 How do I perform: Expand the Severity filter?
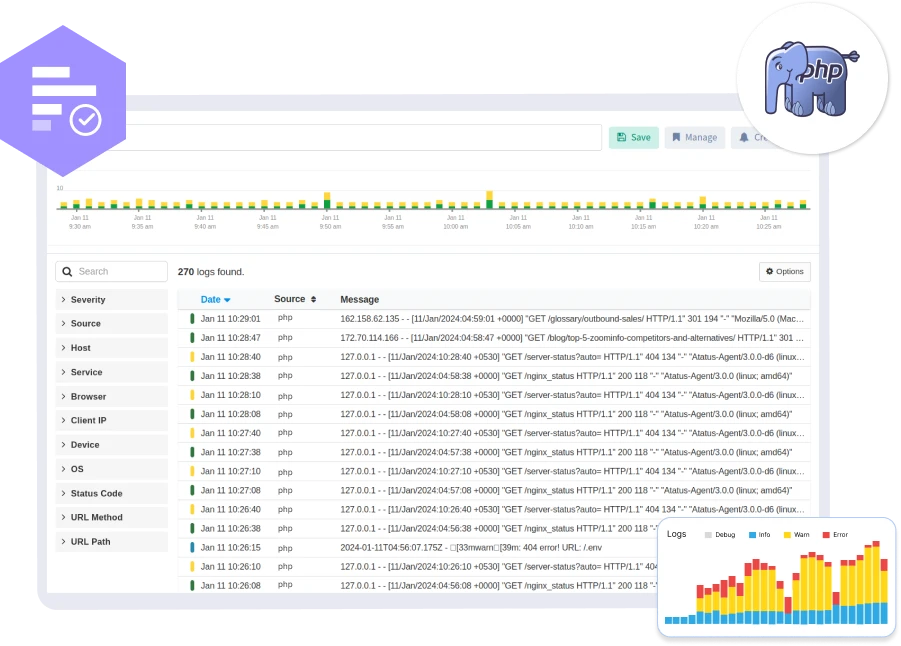[x=111, y=299]
